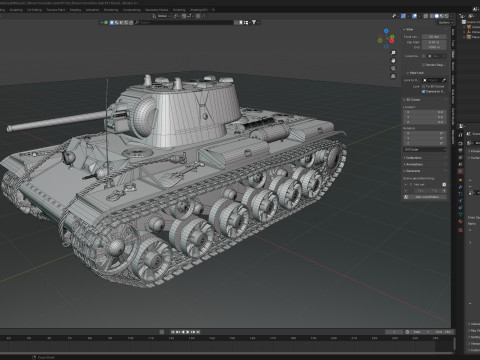
Task: Click the gear icon in Geoscene panel
Action: (444, 184)
